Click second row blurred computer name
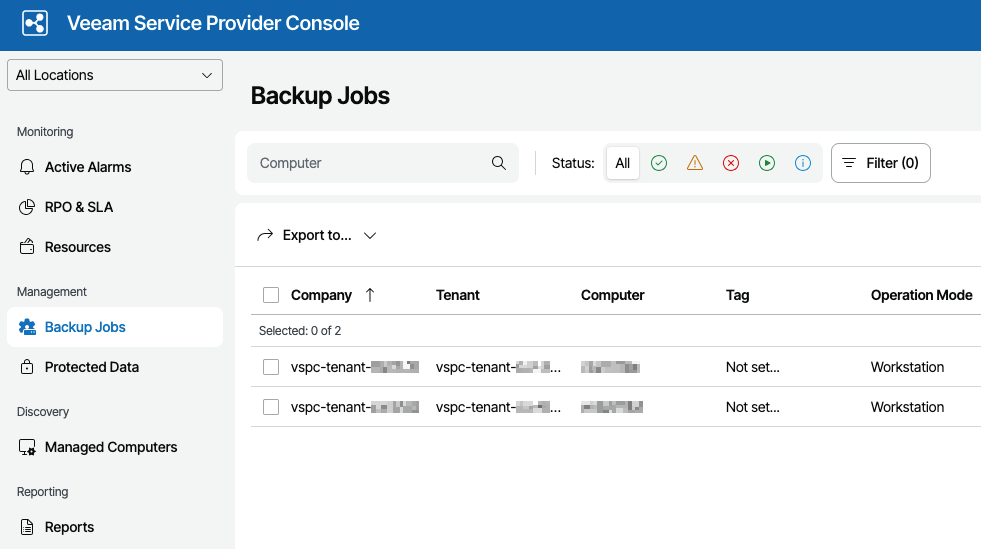 click(x=612, y=407)
